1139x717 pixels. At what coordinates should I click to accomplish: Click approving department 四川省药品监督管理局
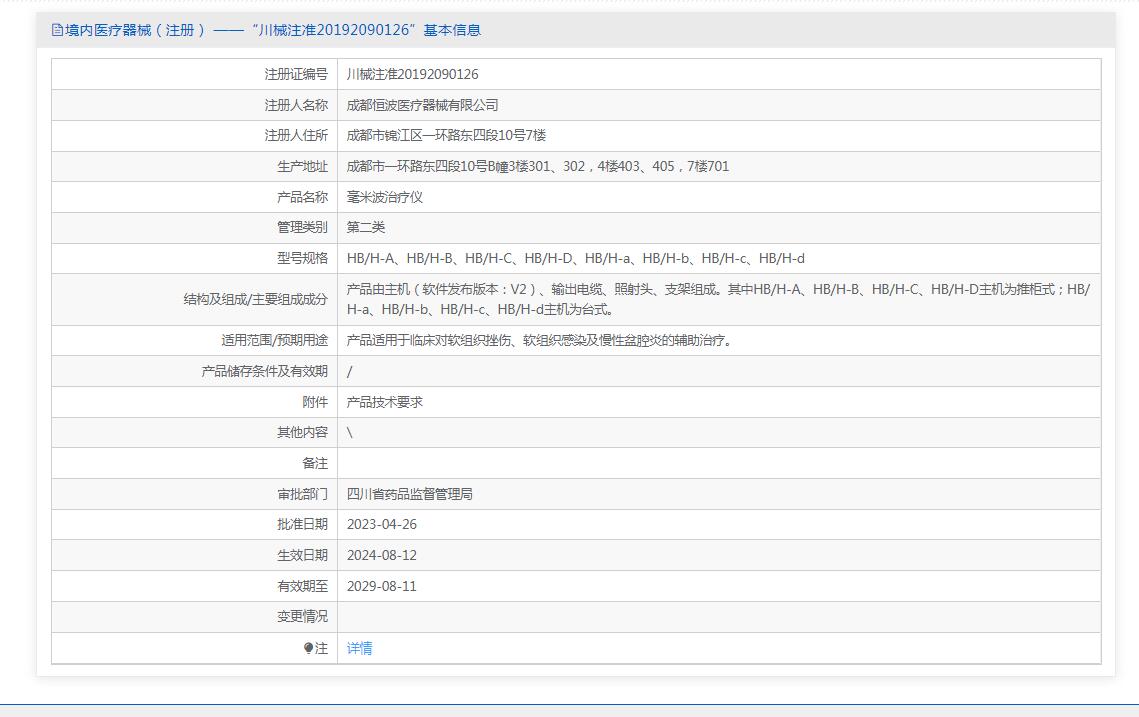(x=409, y=494)
